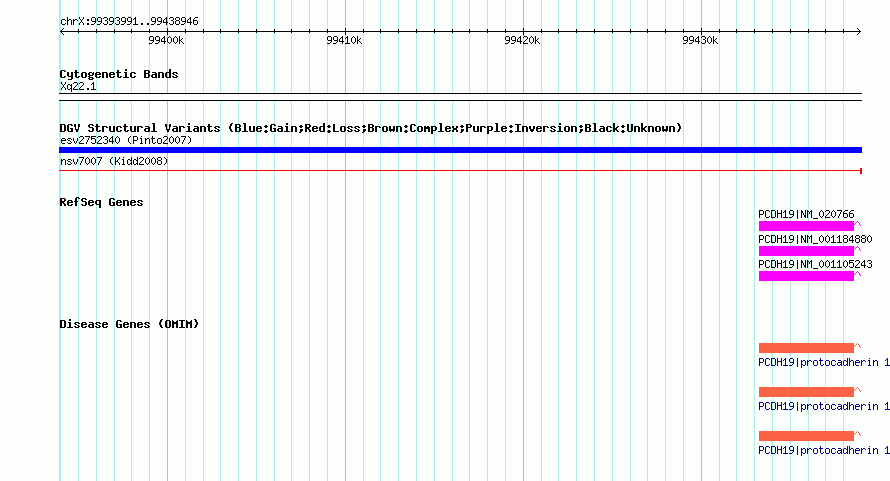The width and height of the screenshot is (890, 481).
Task: Open the first PCDH19|protocadherin OMIM link
Action: tap(824, 362)
